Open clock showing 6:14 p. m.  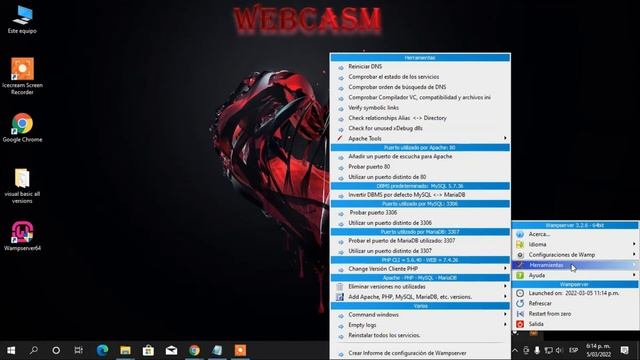point(598,350)
